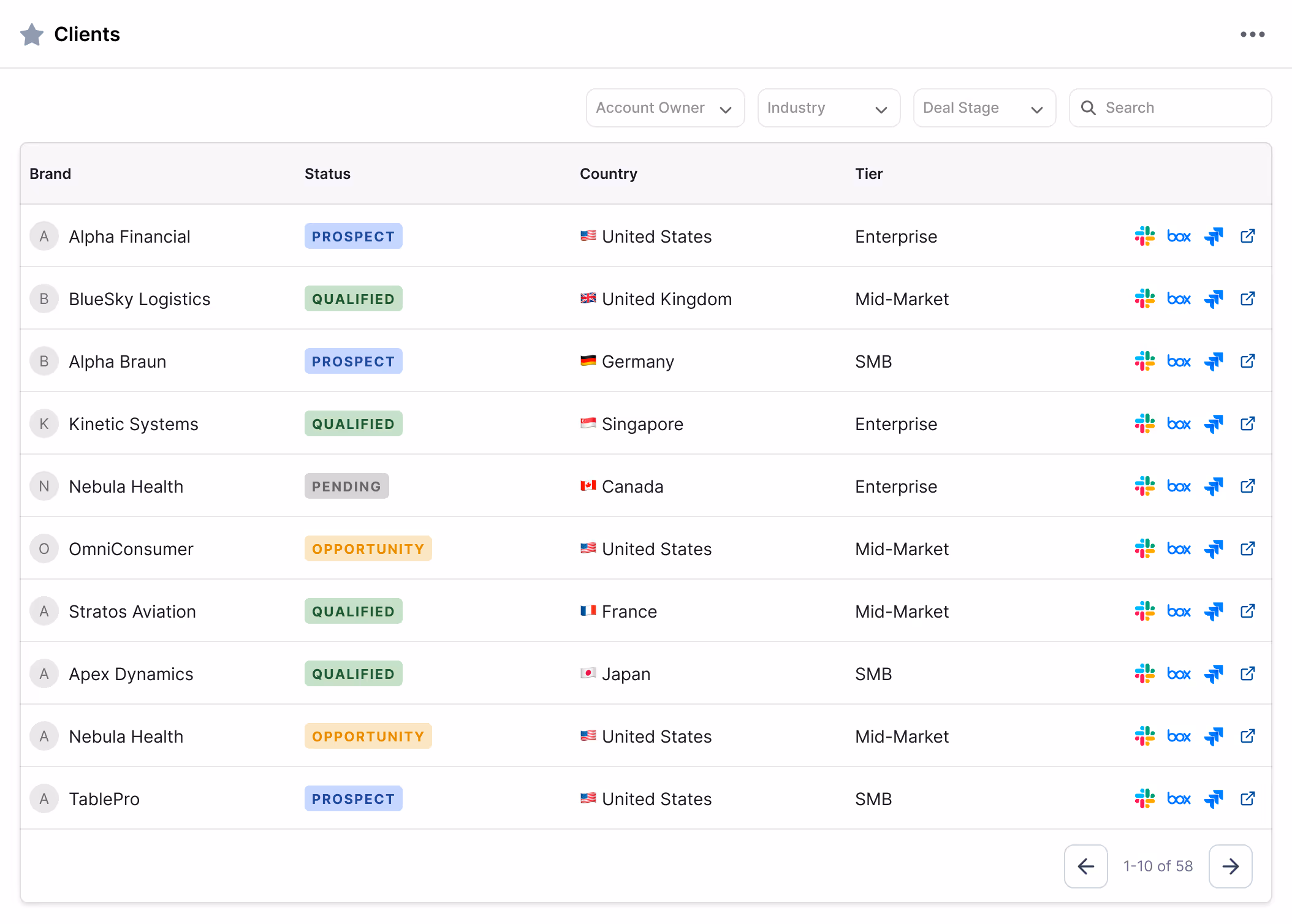Select the Qualified badge on BlueSky Logistics

353,298
